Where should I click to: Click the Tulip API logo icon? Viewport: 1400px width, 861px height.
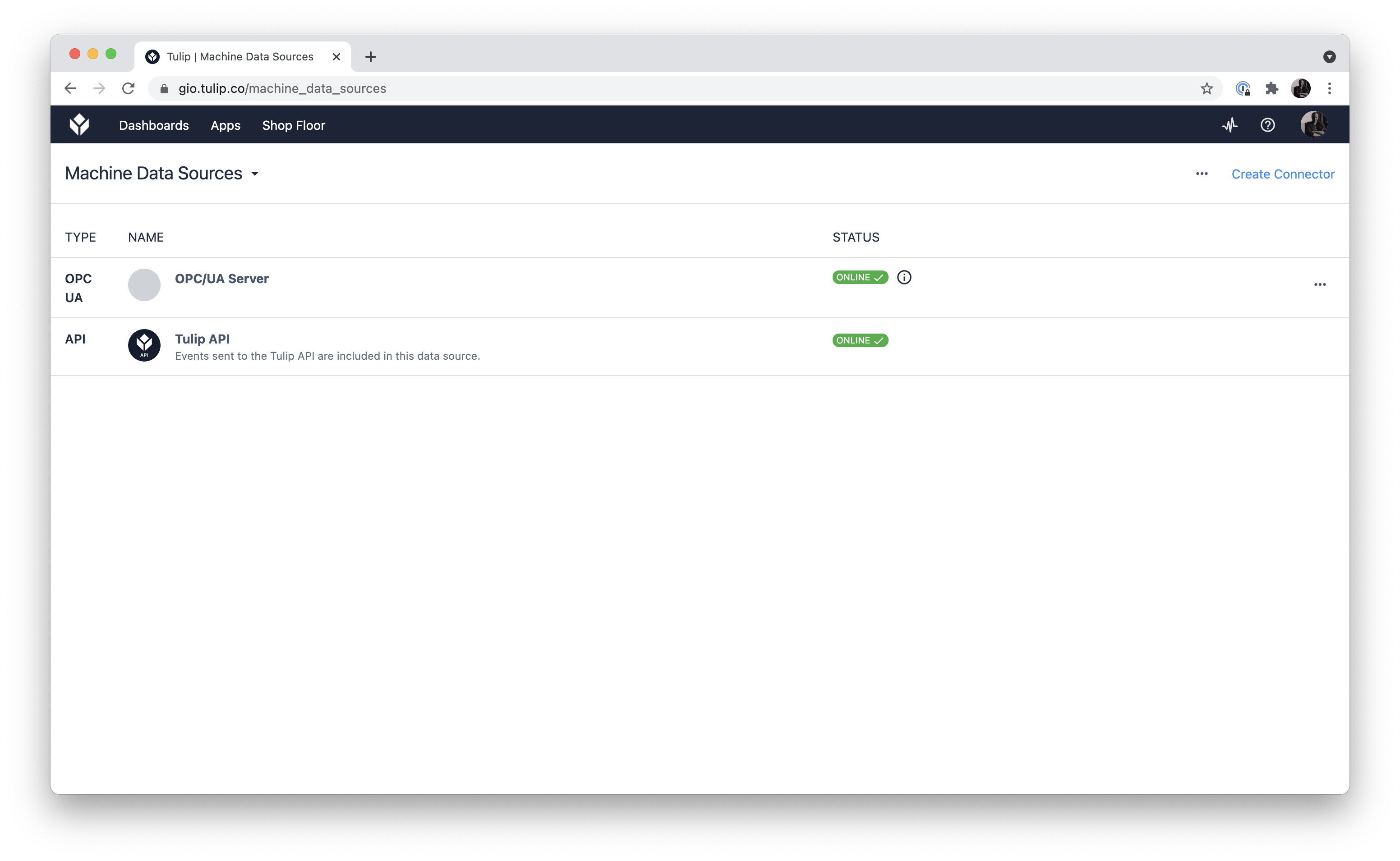(144, 345)
